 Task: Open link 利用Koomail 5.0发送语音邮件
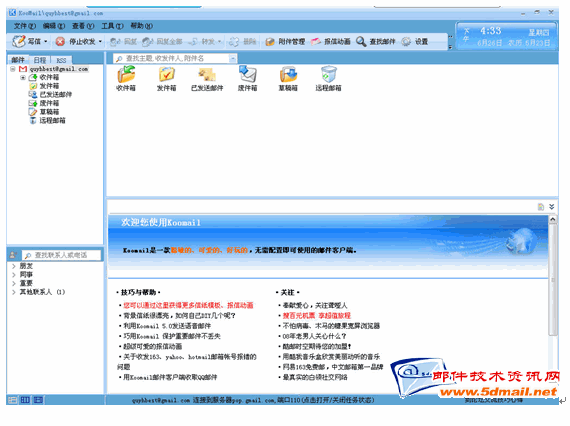(167, 326)
